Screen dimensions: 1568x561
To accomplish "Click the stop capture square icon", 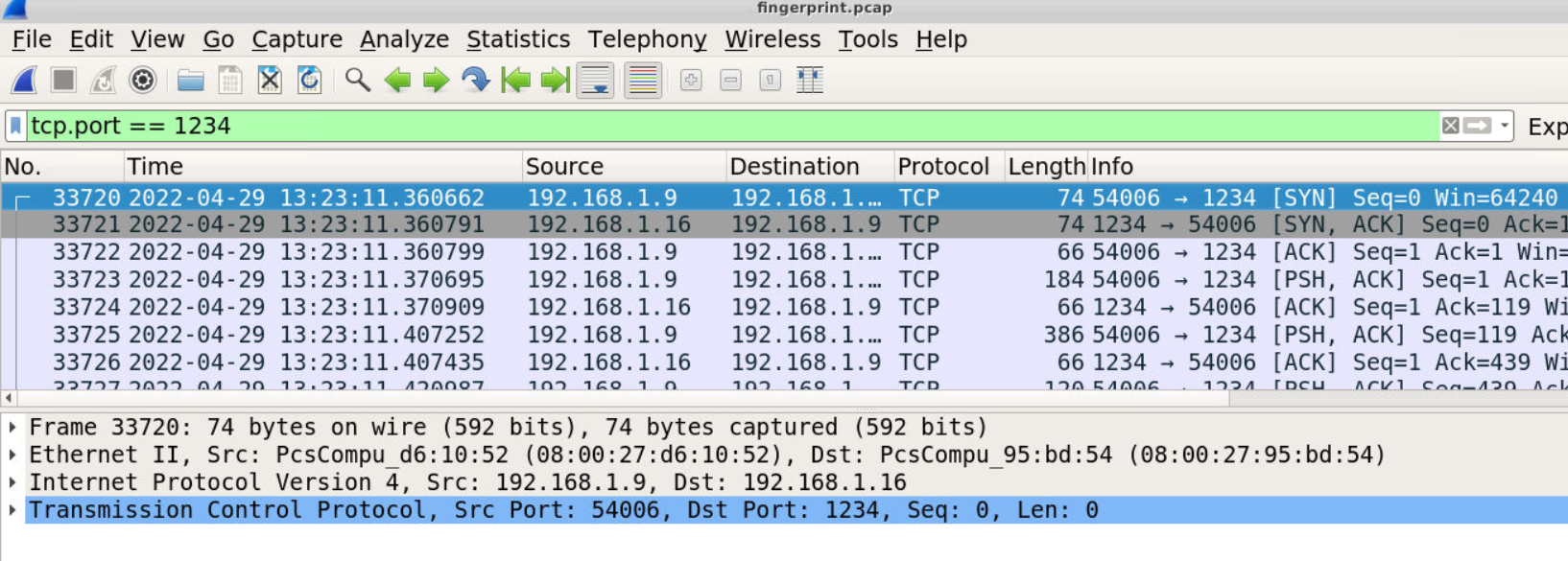I will pos(63,81).
